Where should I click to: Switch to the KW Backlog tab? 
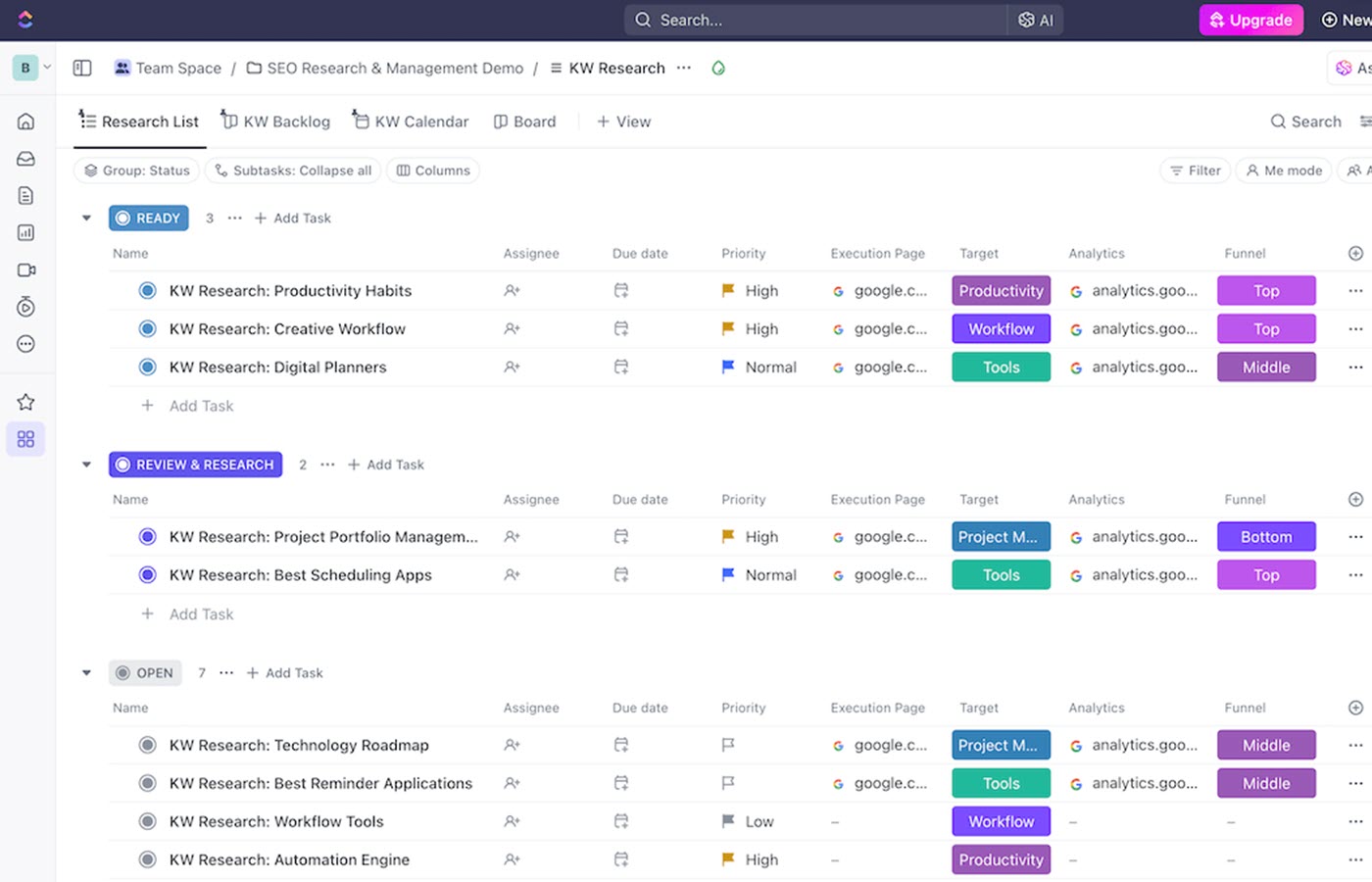275,122
